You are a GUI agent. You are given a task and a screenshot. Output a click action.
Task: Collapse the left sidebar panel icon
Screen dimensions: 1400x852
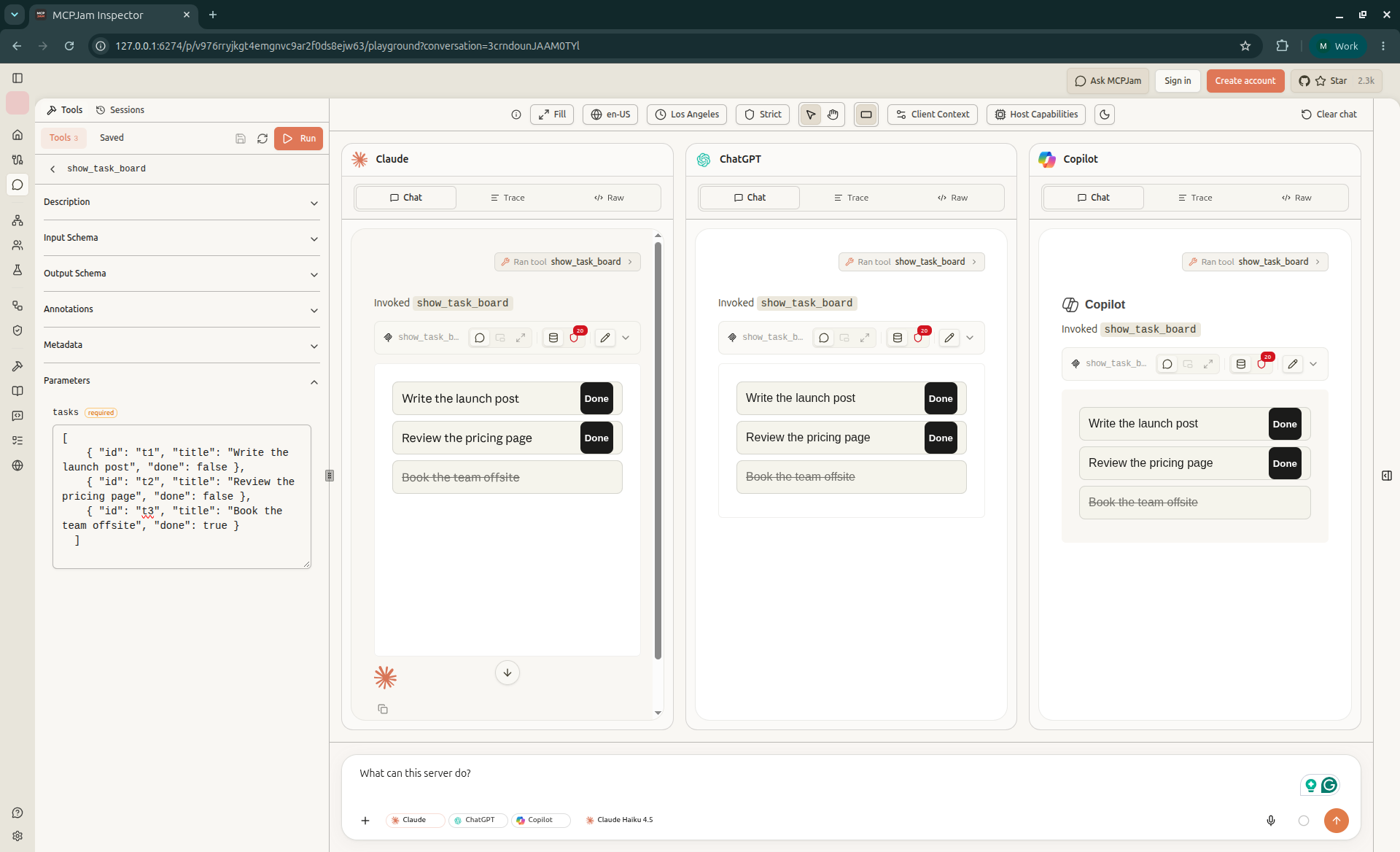pos(17,78)
